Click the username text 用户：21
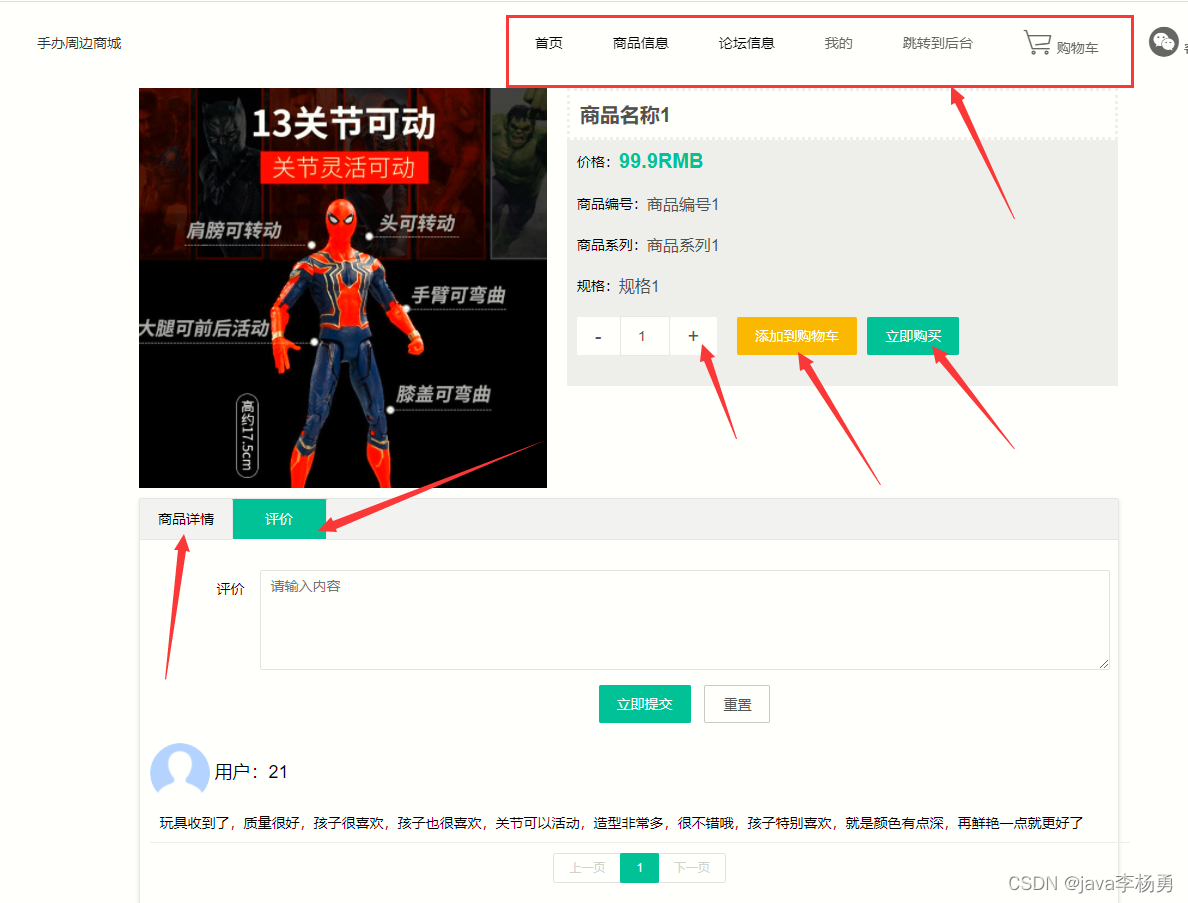This screenshot has width=1188, height=903. coord(251,772)
